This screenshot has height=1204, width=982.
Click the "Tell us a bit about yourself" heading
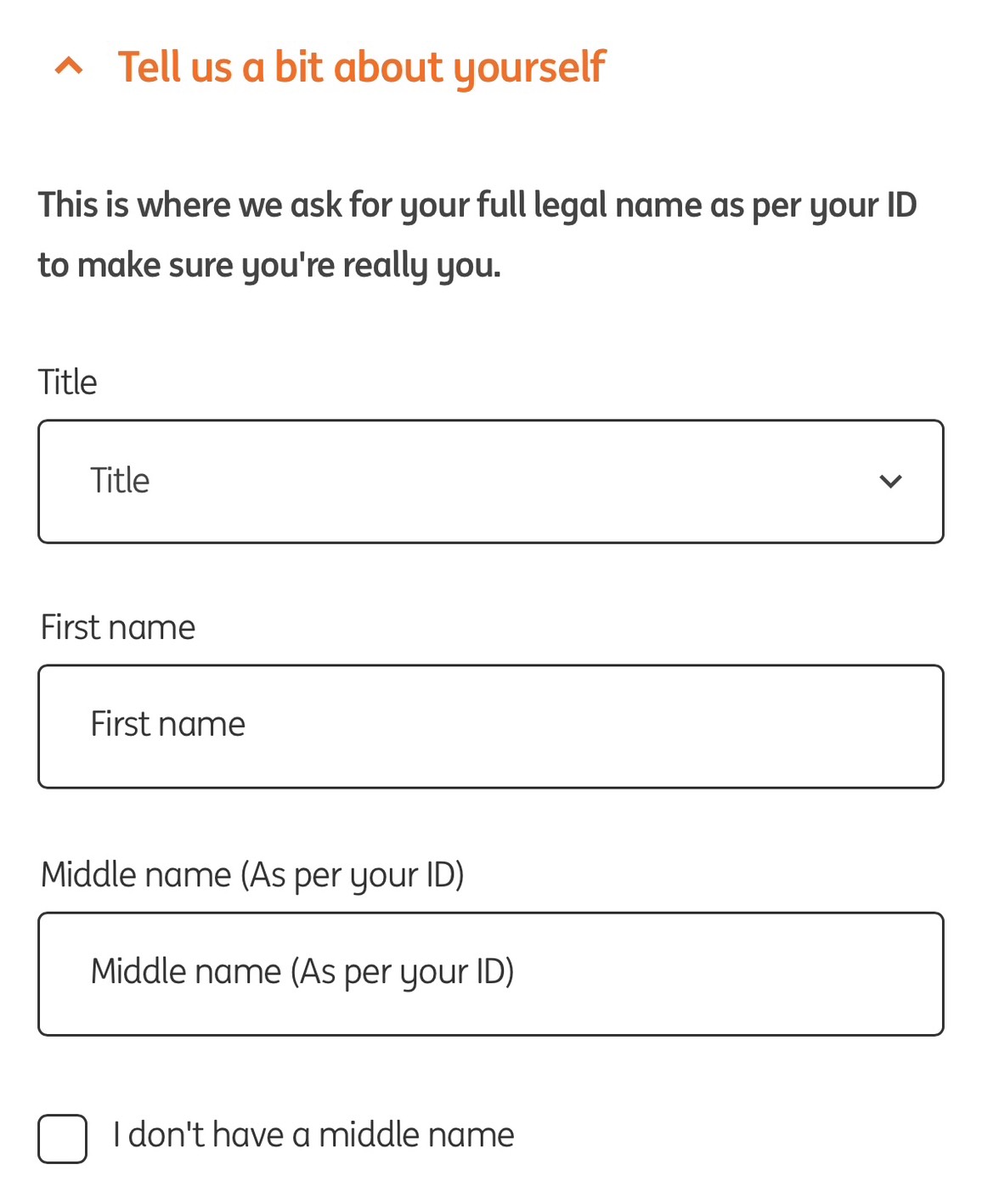pos(361,67)
